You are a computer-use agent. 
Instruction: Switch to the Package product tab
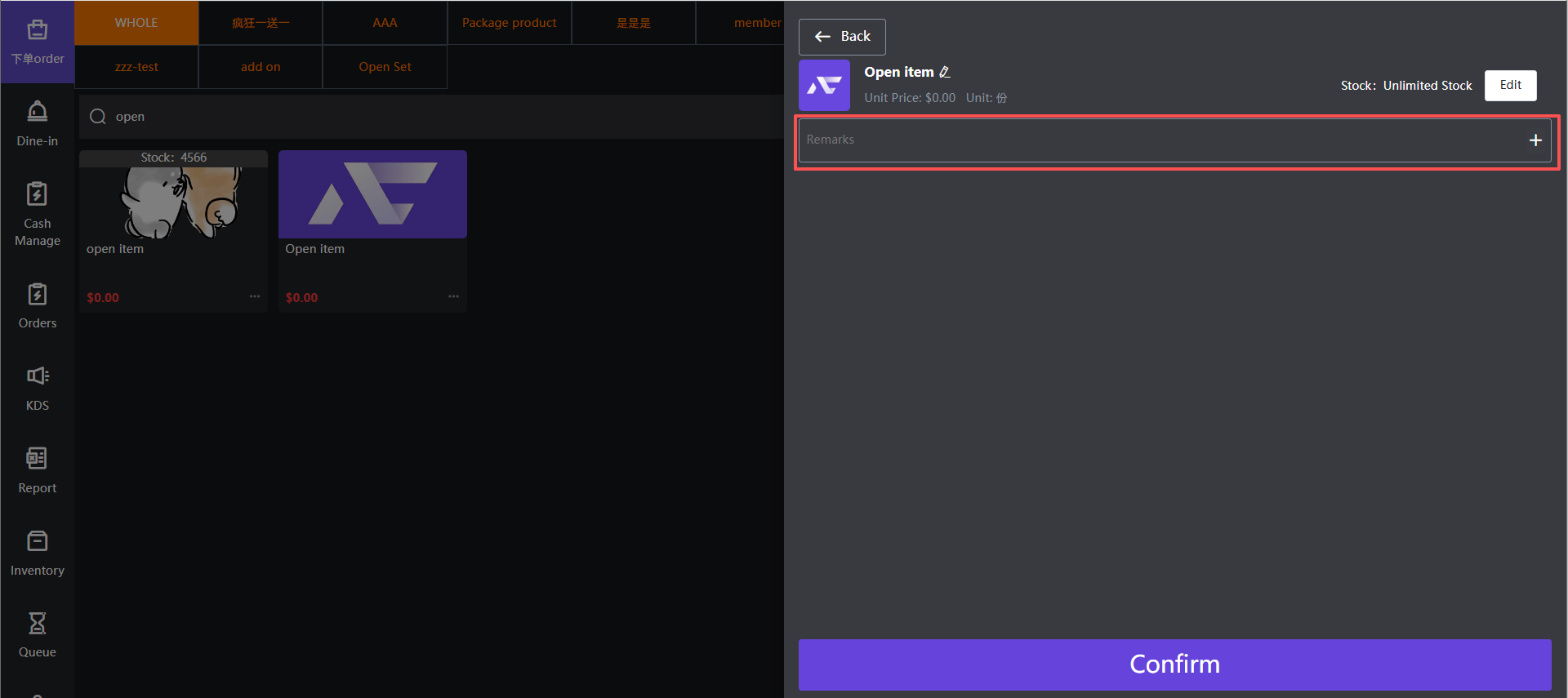pyautogui.click(x=509, y=23)
